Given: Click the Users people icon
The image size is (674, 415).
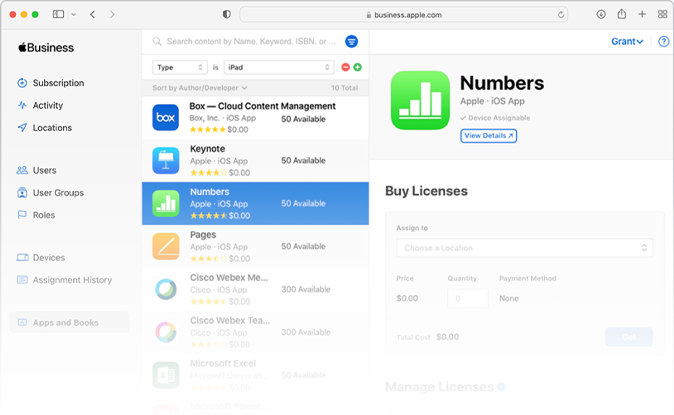Looking at the screenshot, I should tap(22, 170).
